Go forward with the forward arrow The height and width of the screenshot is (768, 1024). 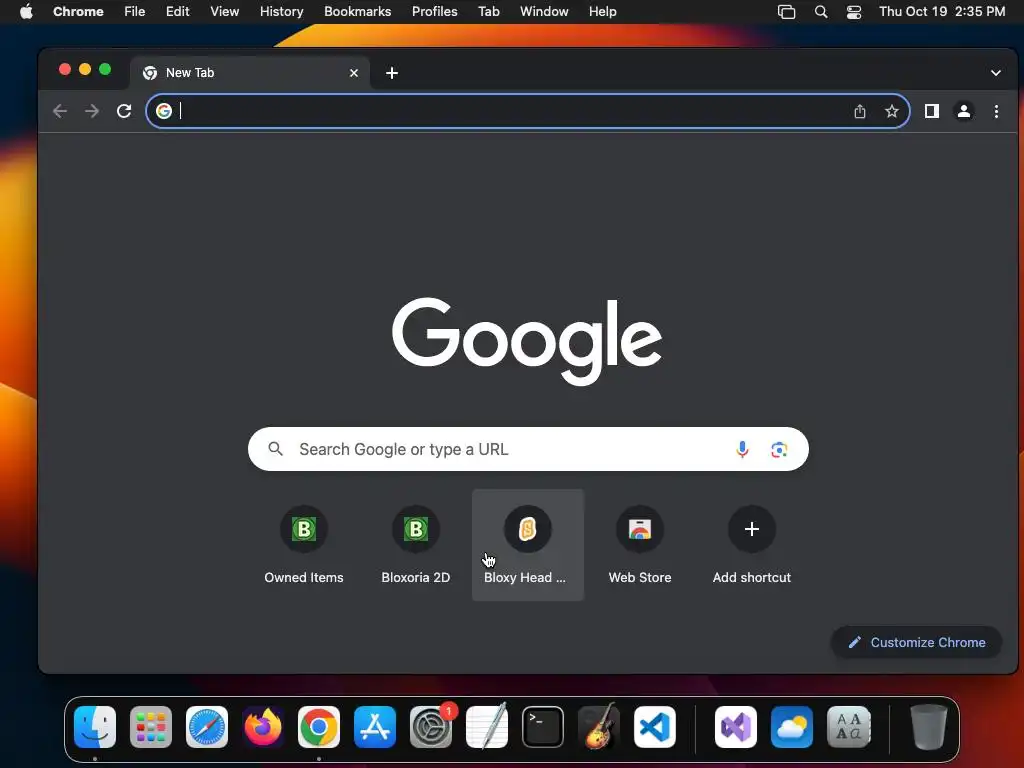92,111
